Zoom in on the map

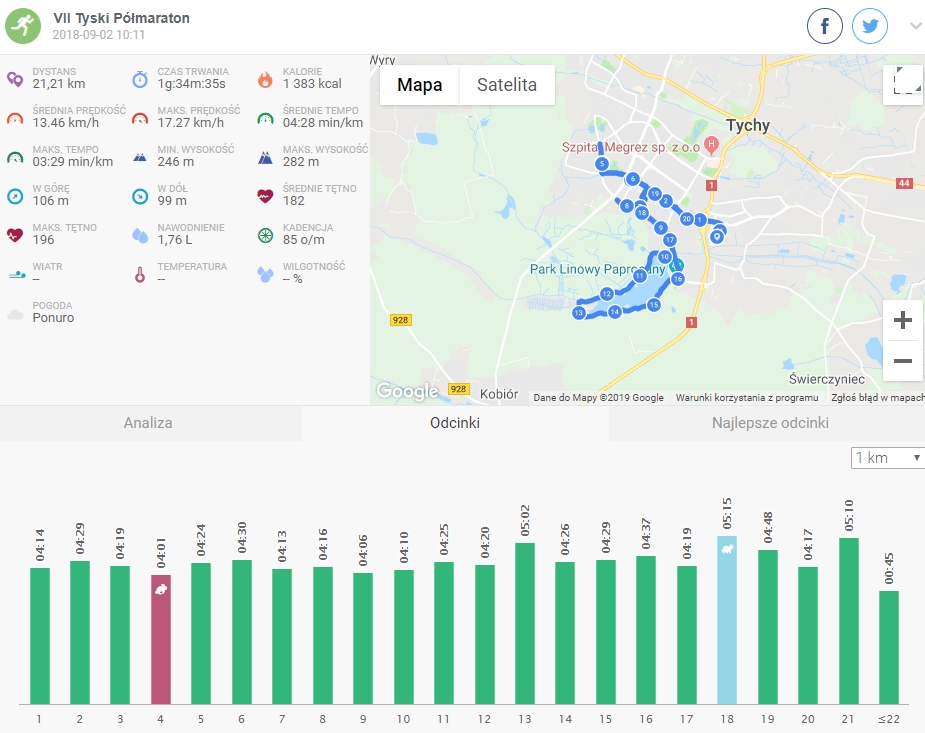coord(903,320)
